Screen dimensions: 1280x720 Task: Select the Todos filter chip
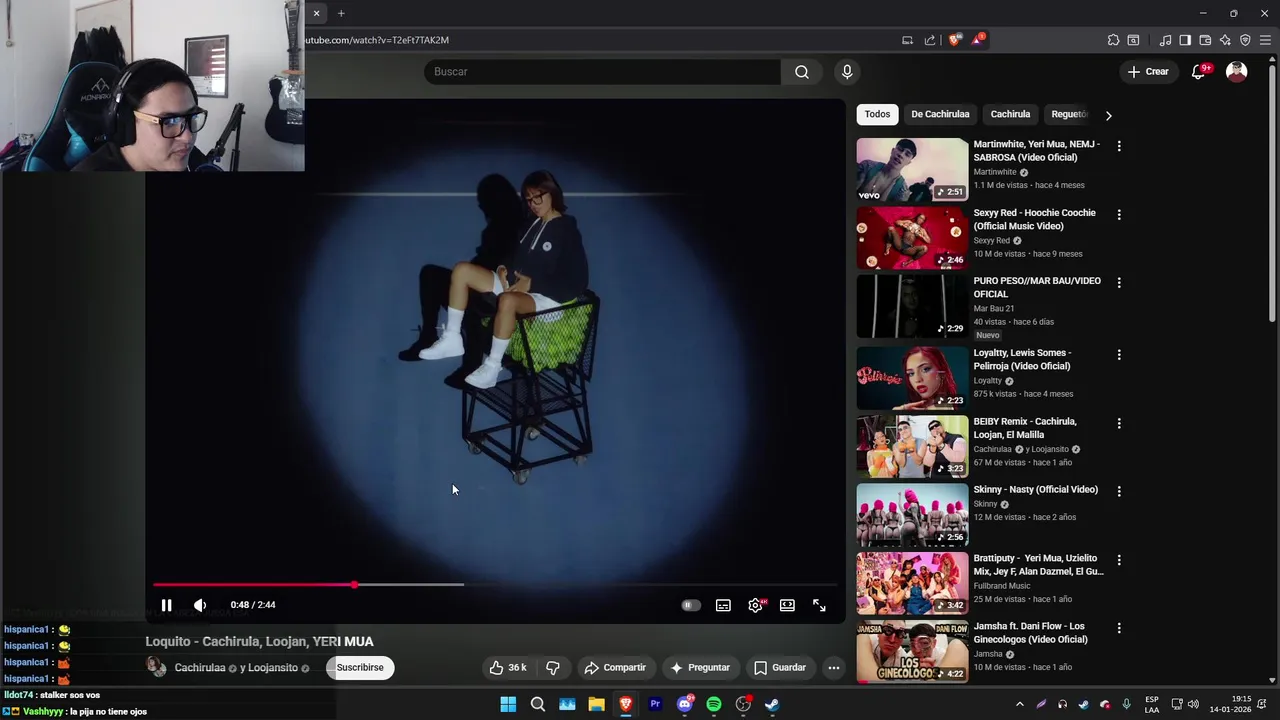pyautogui.click(x=877, y=114)
